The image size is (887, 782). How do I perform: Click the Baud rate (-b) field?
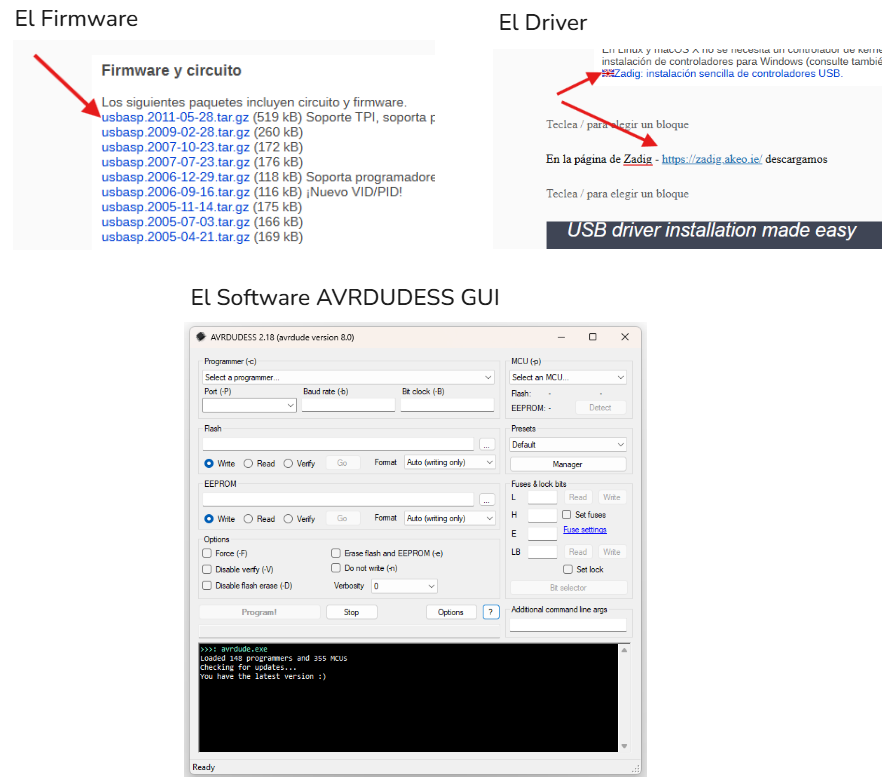click(x=348, y=405)
